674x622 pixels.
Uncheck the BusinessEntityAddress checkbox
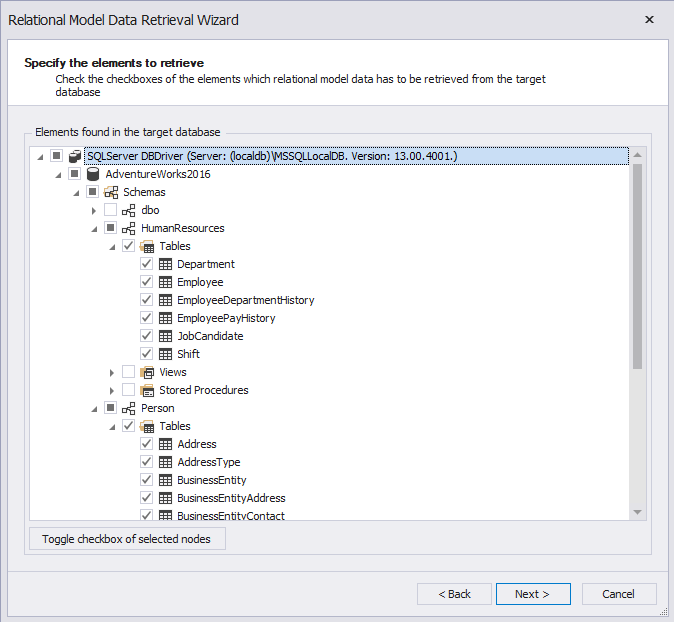click(146, 497)
